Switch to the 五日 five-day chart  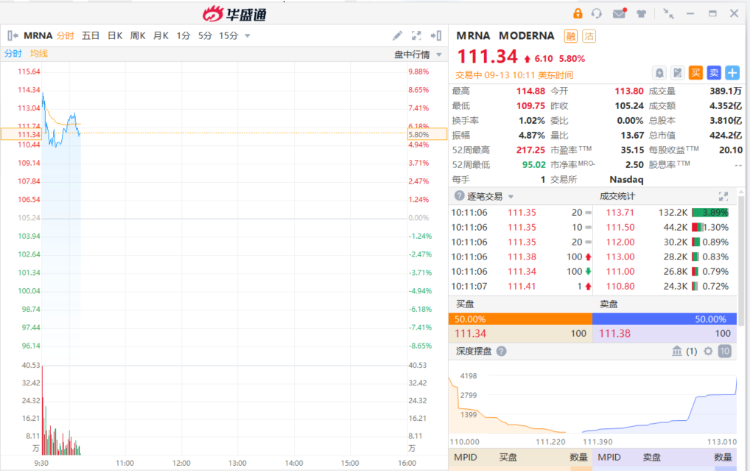90,35
